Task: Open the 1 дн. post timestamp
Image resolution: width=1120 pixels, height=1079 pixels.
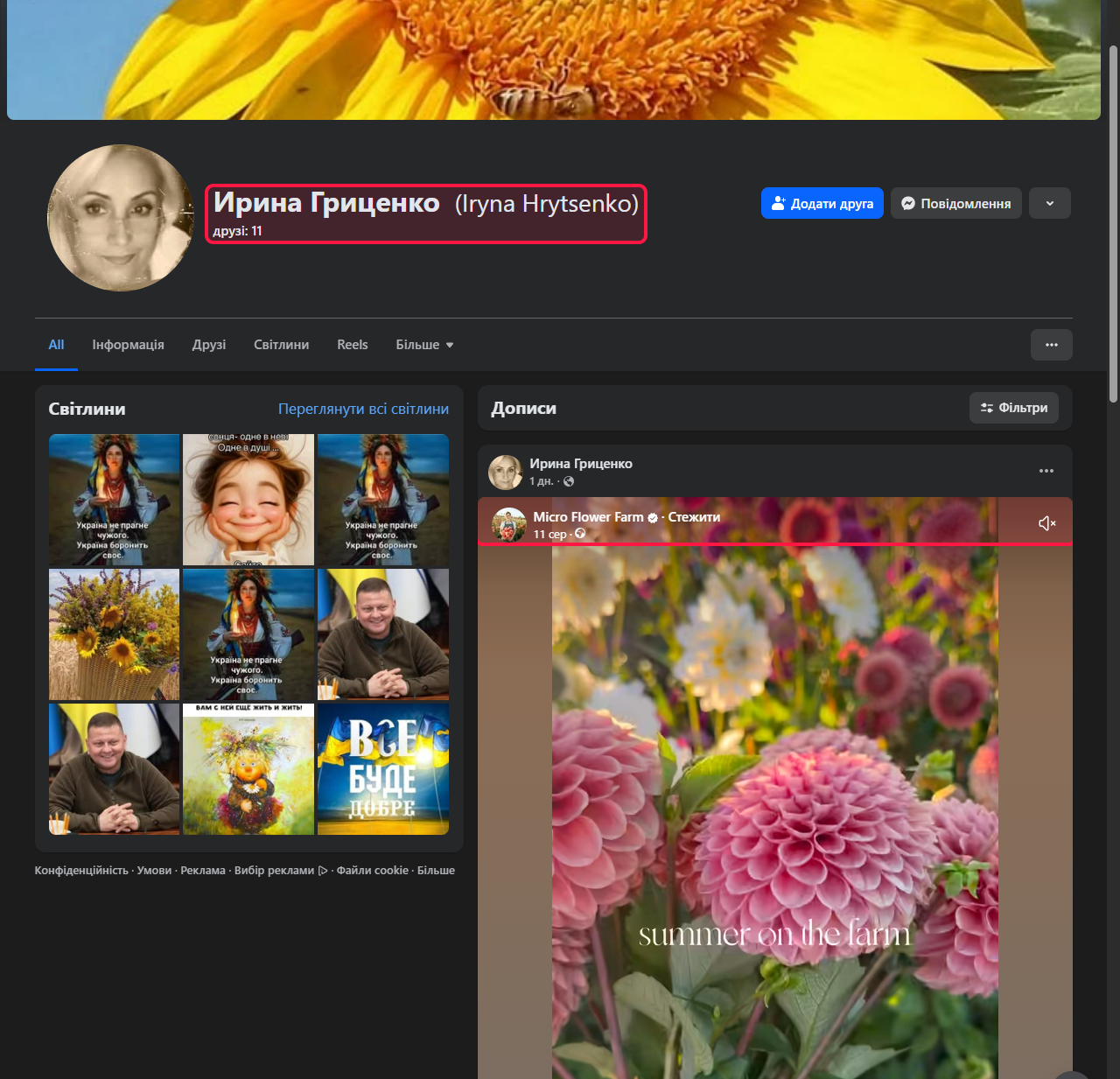Action: click(541, 481)
